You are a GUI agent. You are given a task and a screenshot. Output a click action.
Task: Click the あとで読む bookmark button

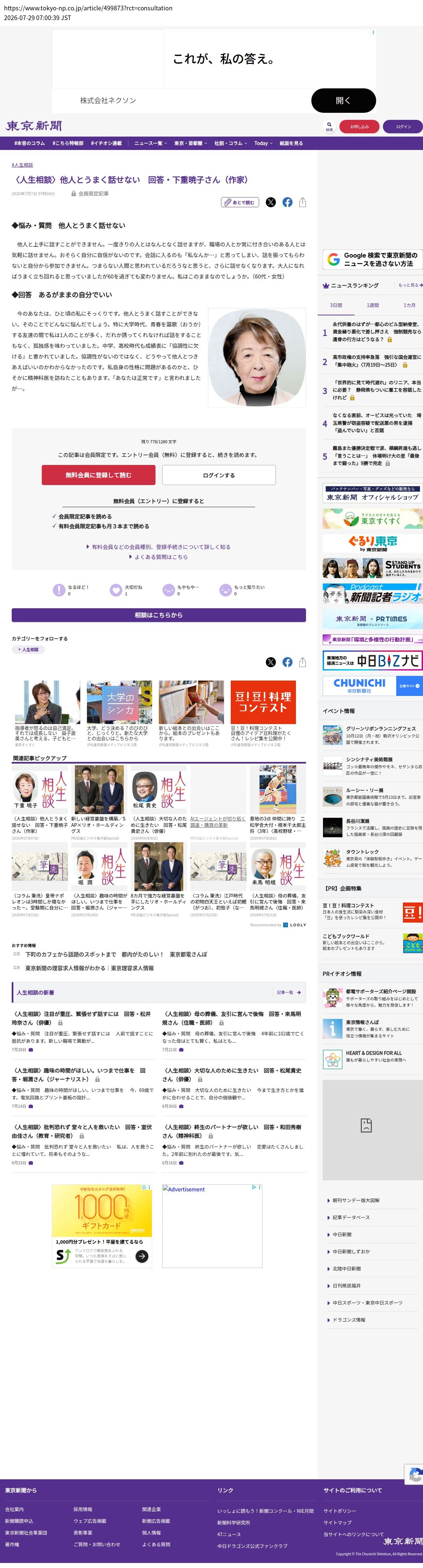pyautogui.click(x=240, y=203)
